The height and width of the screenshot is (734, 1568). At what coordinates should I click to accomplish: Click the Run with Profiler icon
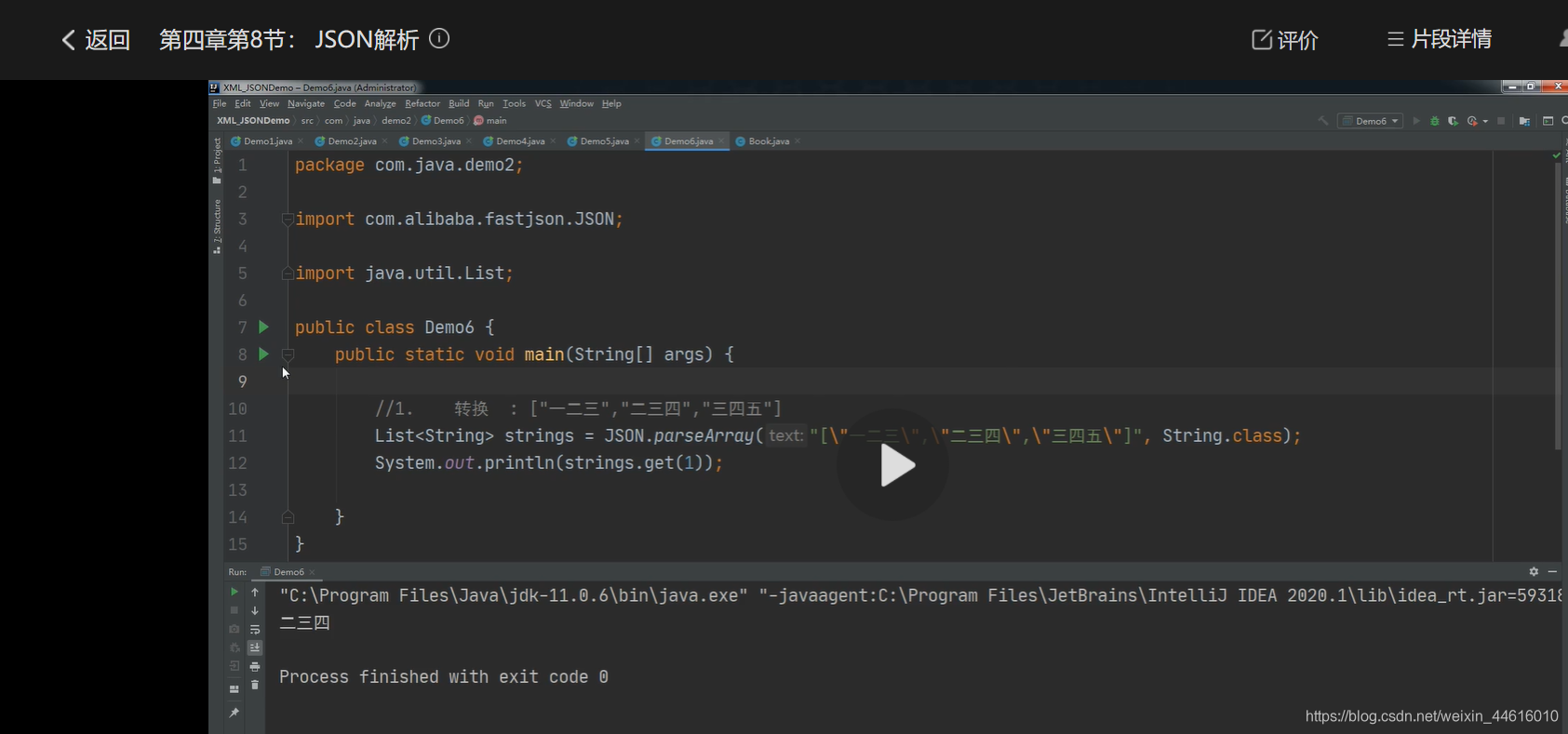coord(1472,121)
